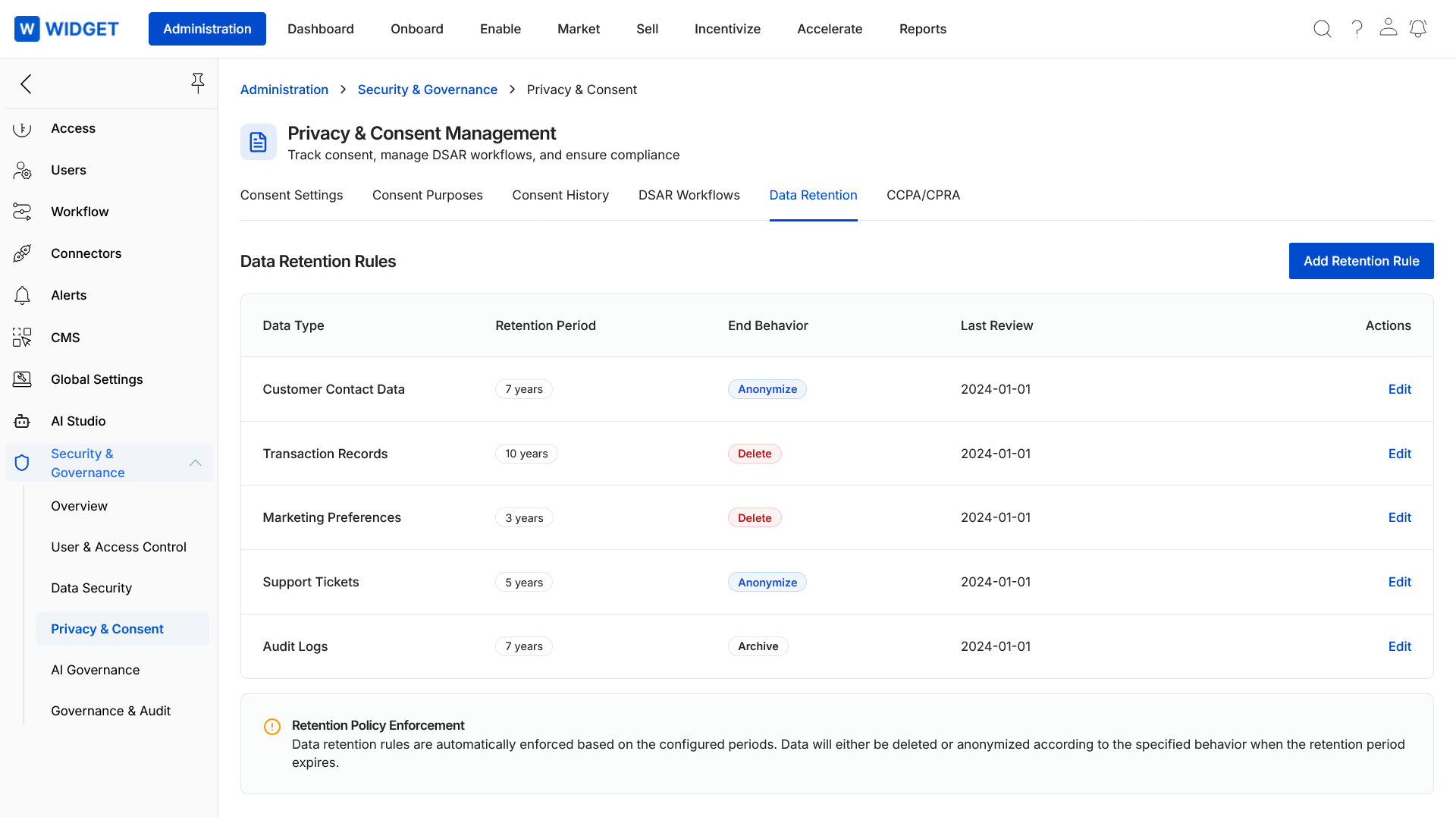Select Reports in the top menu
The image size is (1456, 817).
(x=922, y=29)
